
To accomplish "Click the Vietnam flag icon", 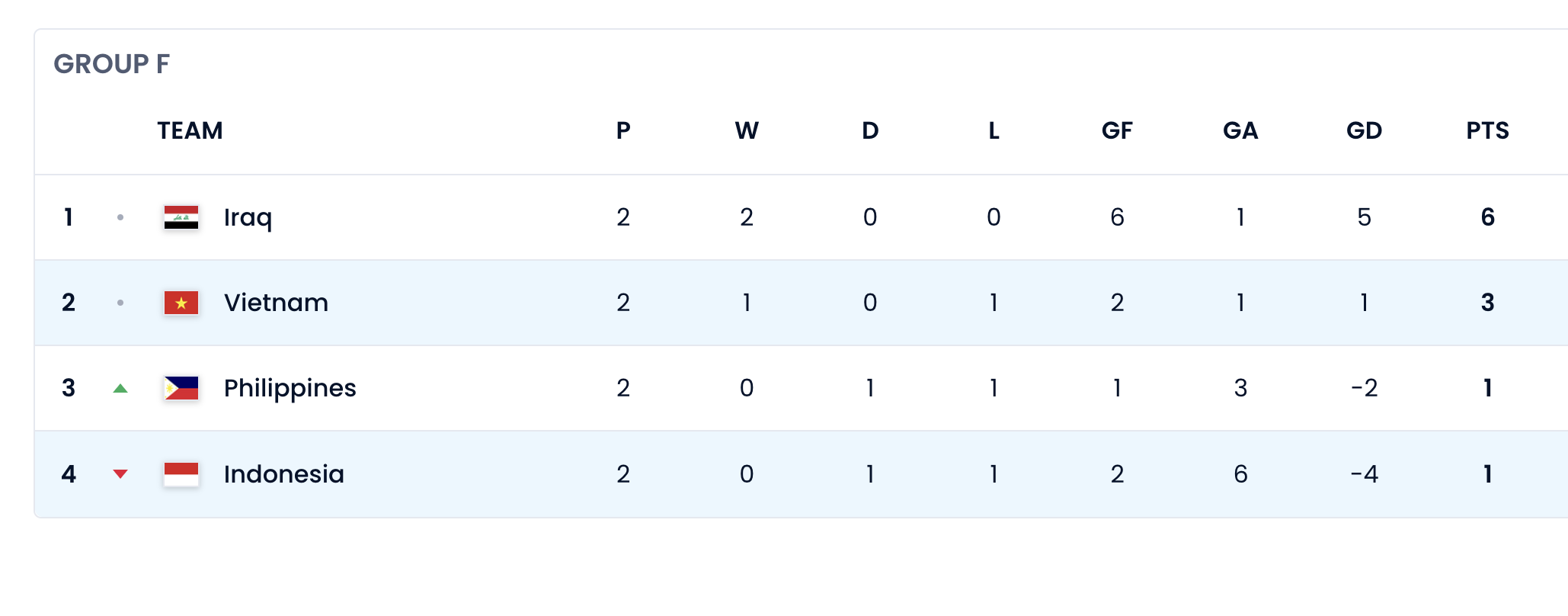I will click(181, 303).
